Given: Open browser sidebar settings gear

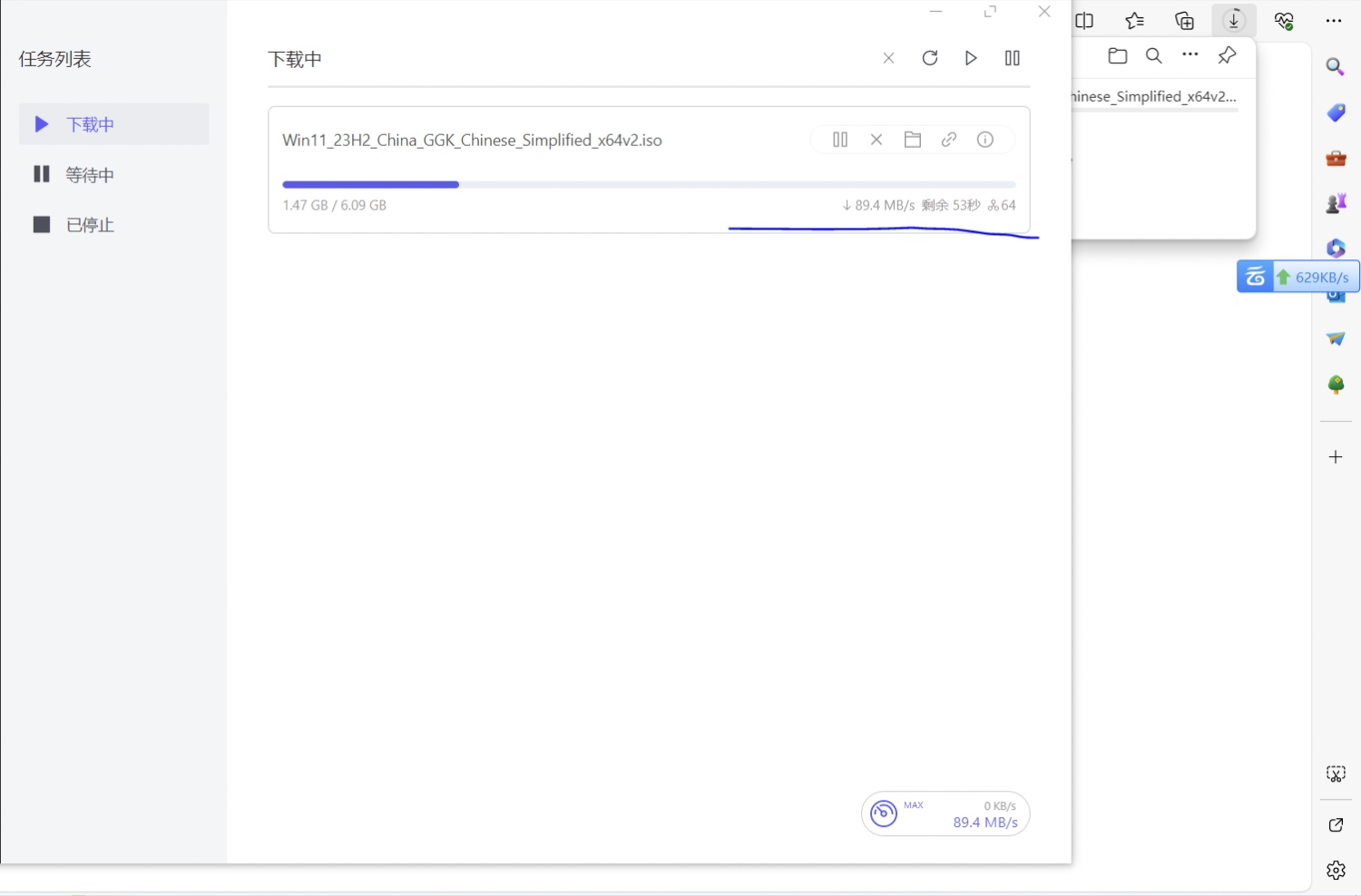Looking at the screenshot, I should (1336, 871).
